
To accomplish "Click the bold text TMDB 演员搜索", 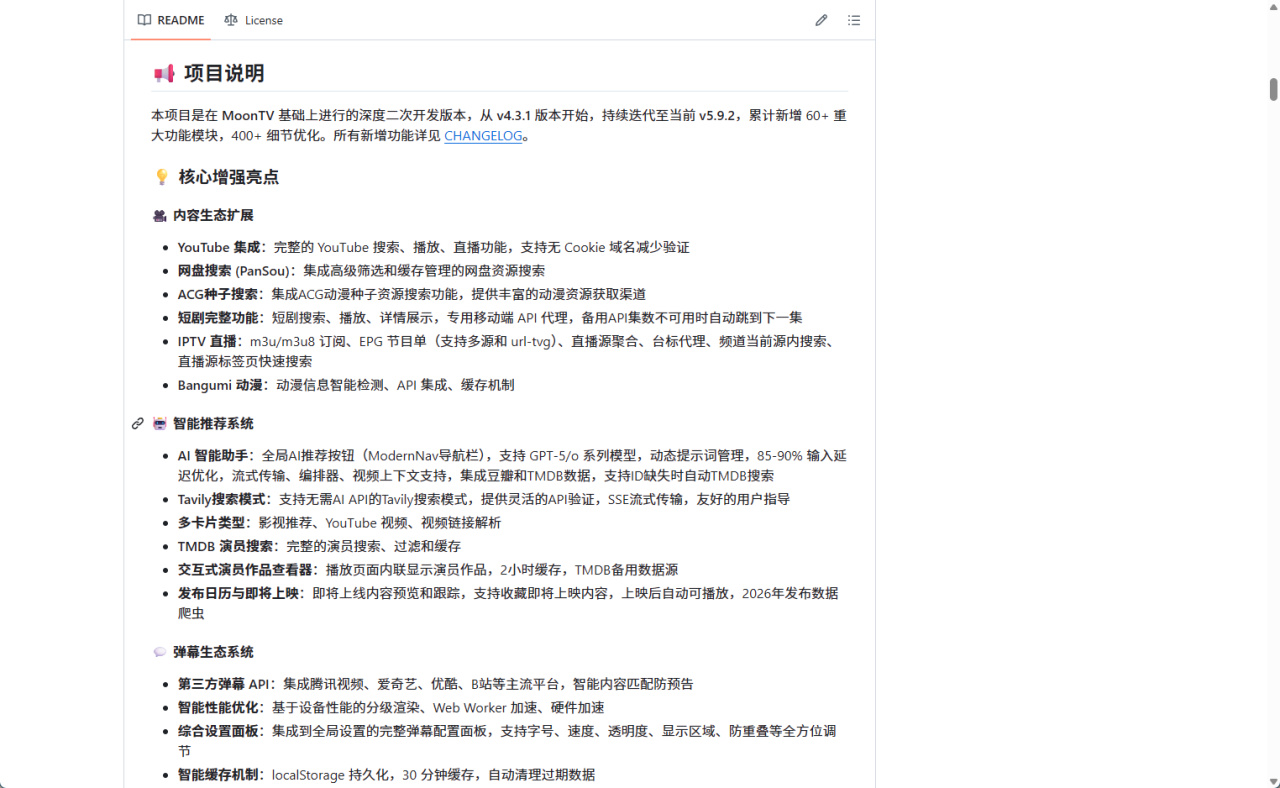I will click(x=225, y=546).
